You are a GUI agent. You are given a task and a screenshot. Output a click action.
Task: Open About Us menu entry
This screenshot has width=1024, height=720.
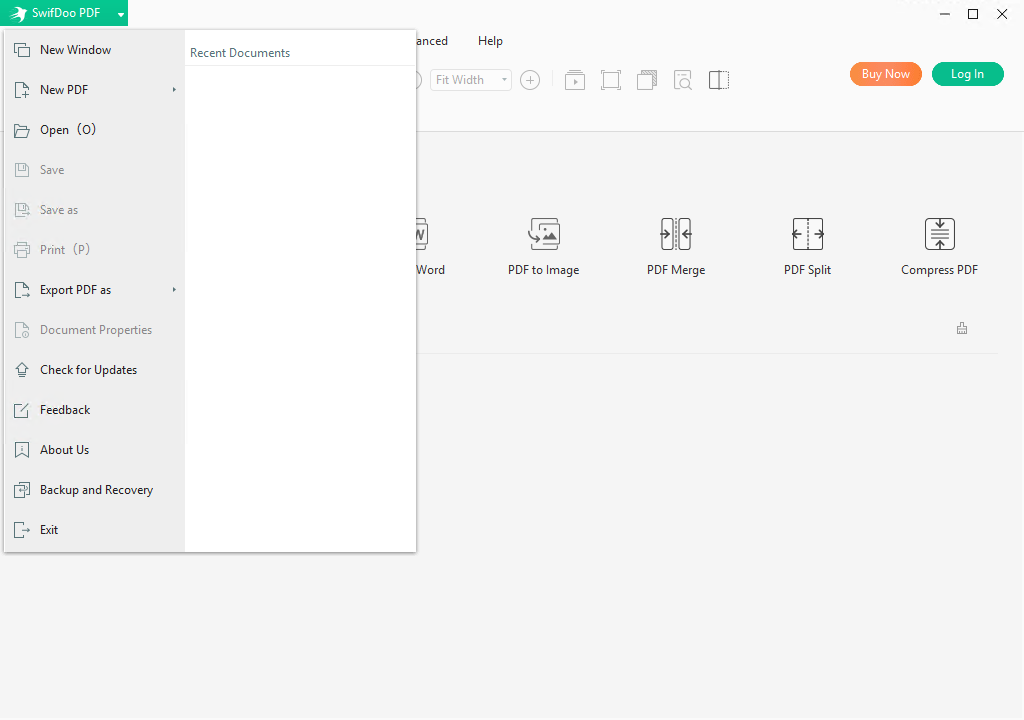pos(93,450)
